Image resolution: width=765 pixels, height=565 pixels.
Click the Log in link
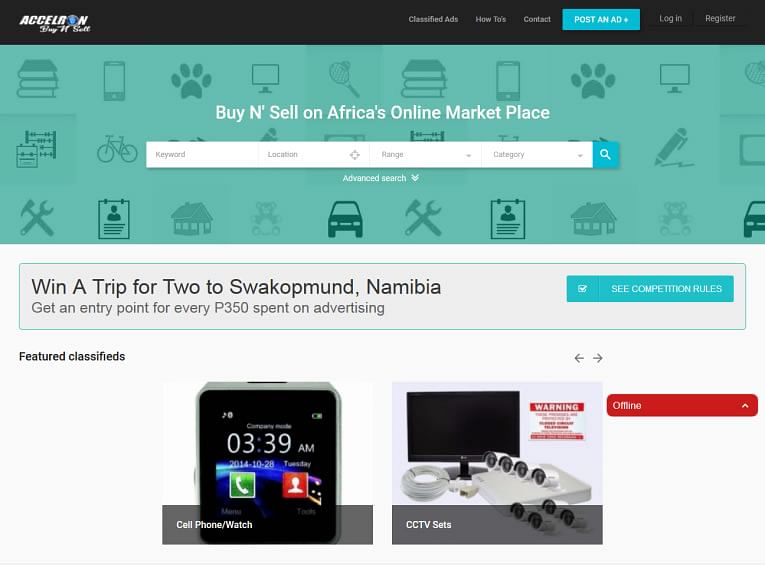670,19
